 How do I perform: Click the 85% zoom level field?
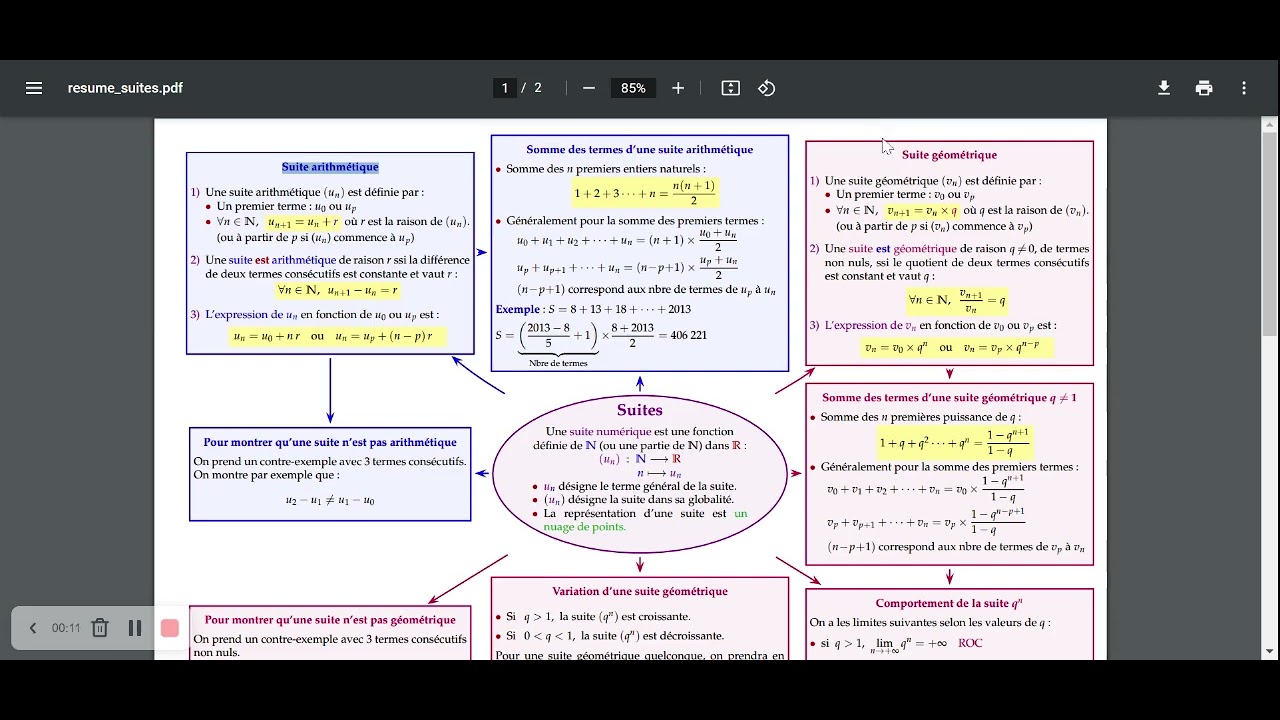click(x=633, y=88)
